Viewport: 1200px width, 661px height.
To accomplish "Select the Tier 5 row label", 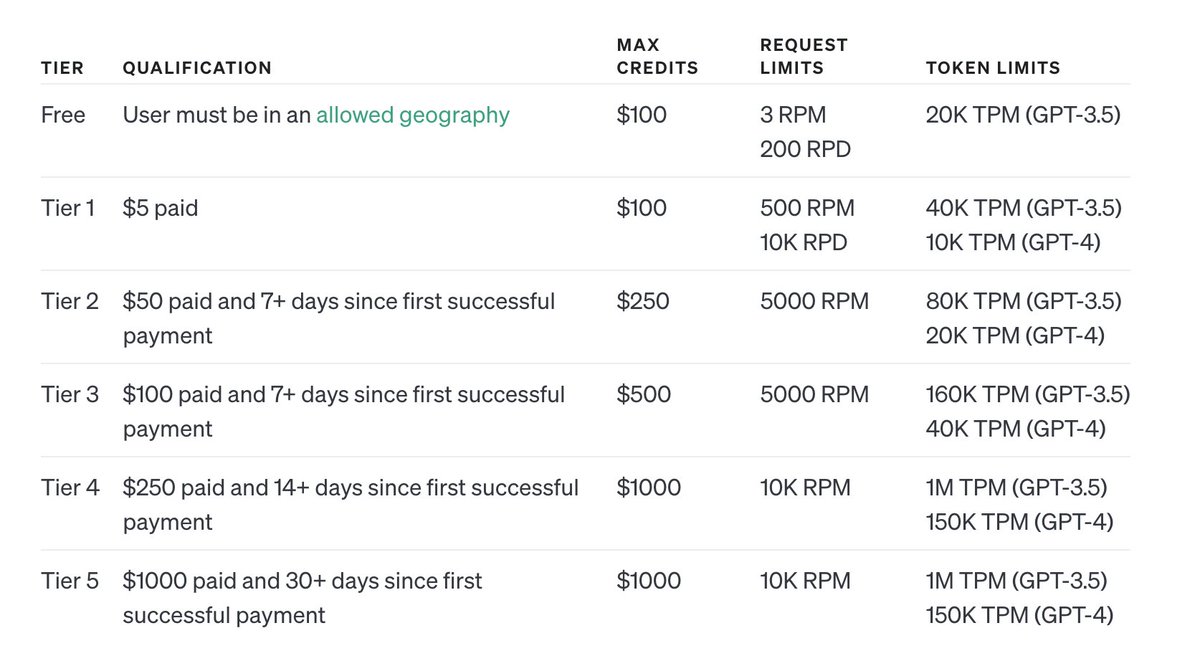I will [70, 580].
